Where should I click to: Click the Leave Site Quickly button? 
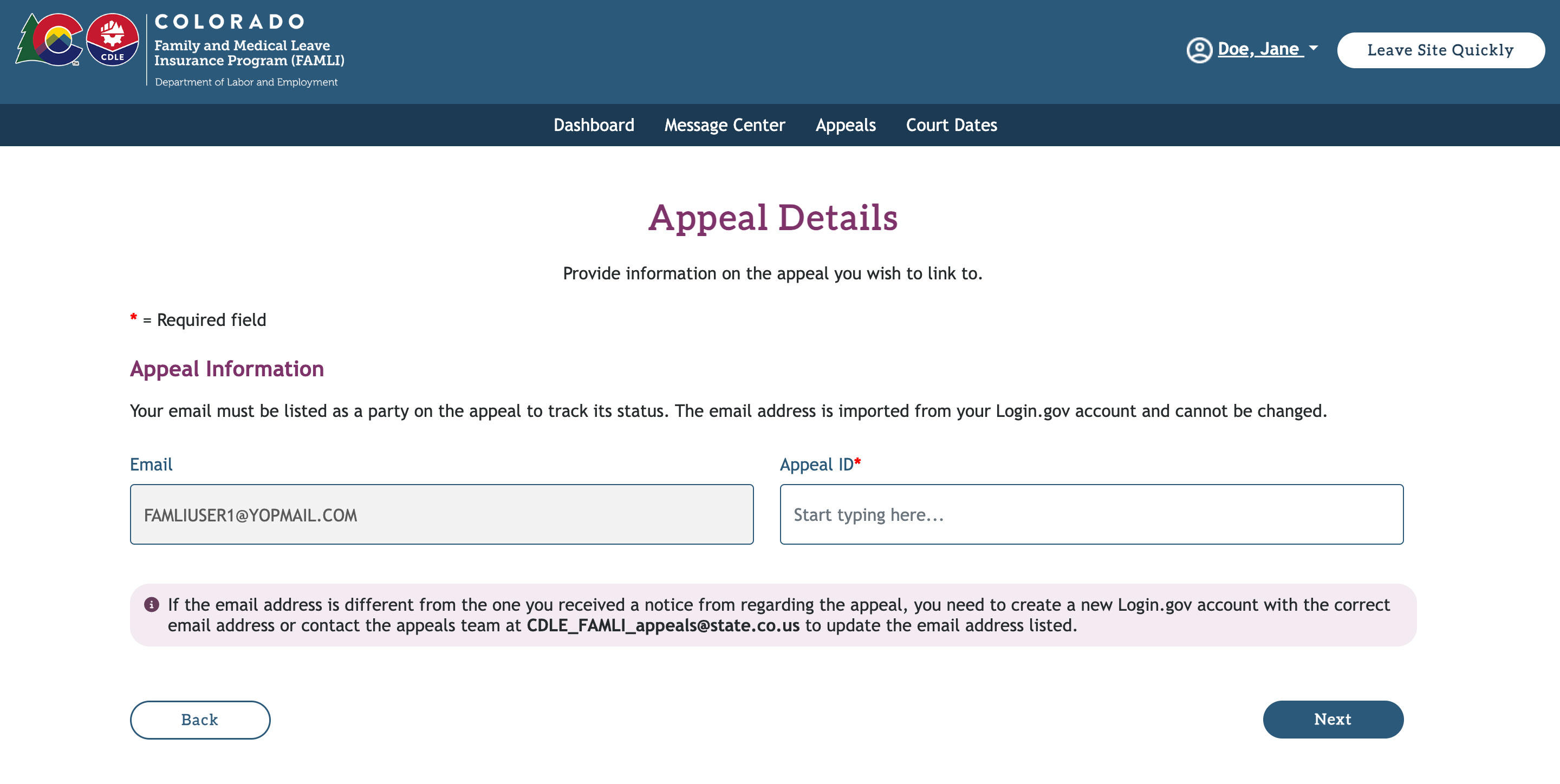click(x=1440, y=49)
